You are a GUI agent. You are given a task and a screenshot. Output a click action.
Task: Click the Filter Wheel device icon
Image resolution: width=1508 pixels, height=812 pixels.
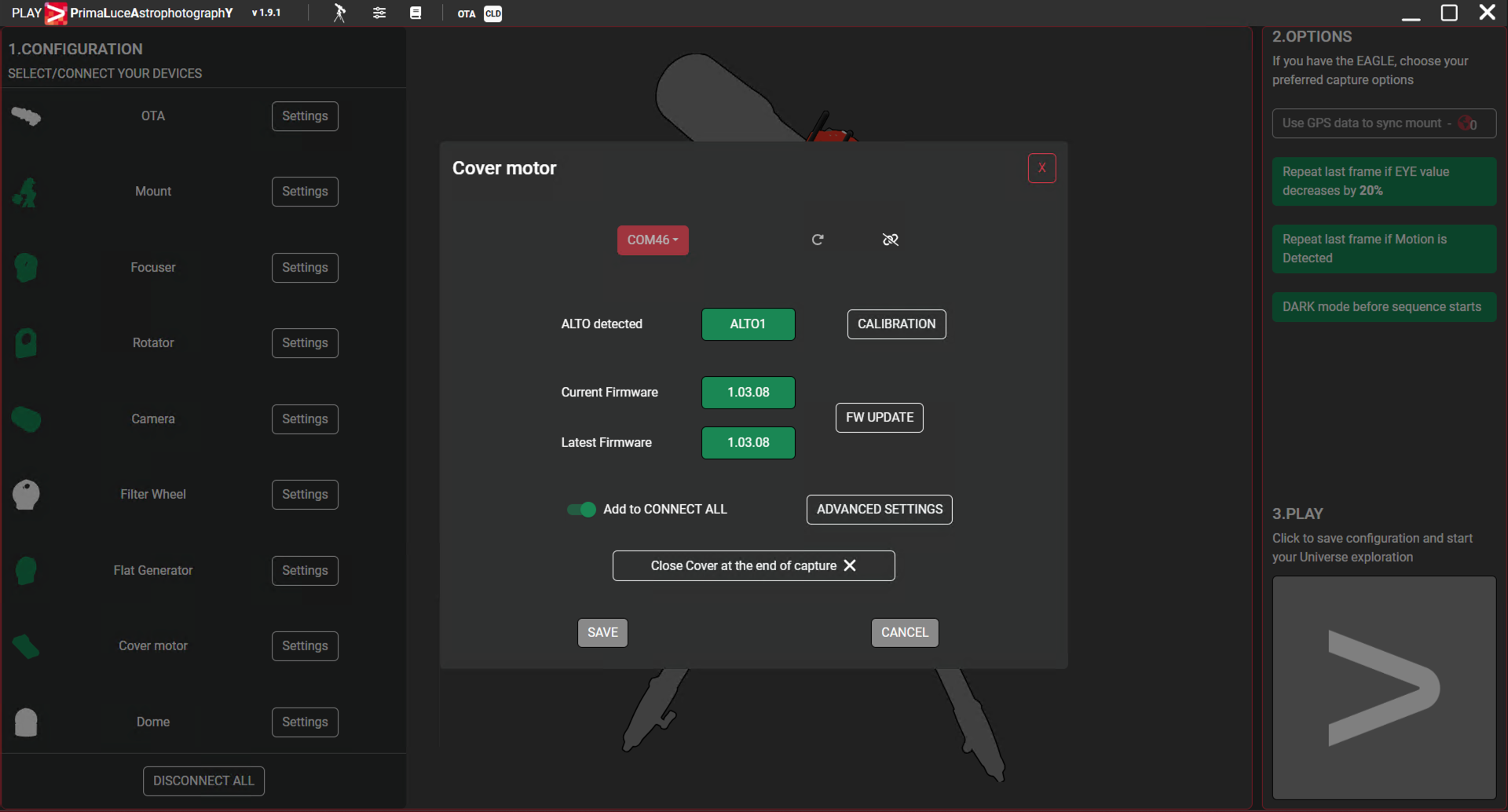(x=26, y=495)
